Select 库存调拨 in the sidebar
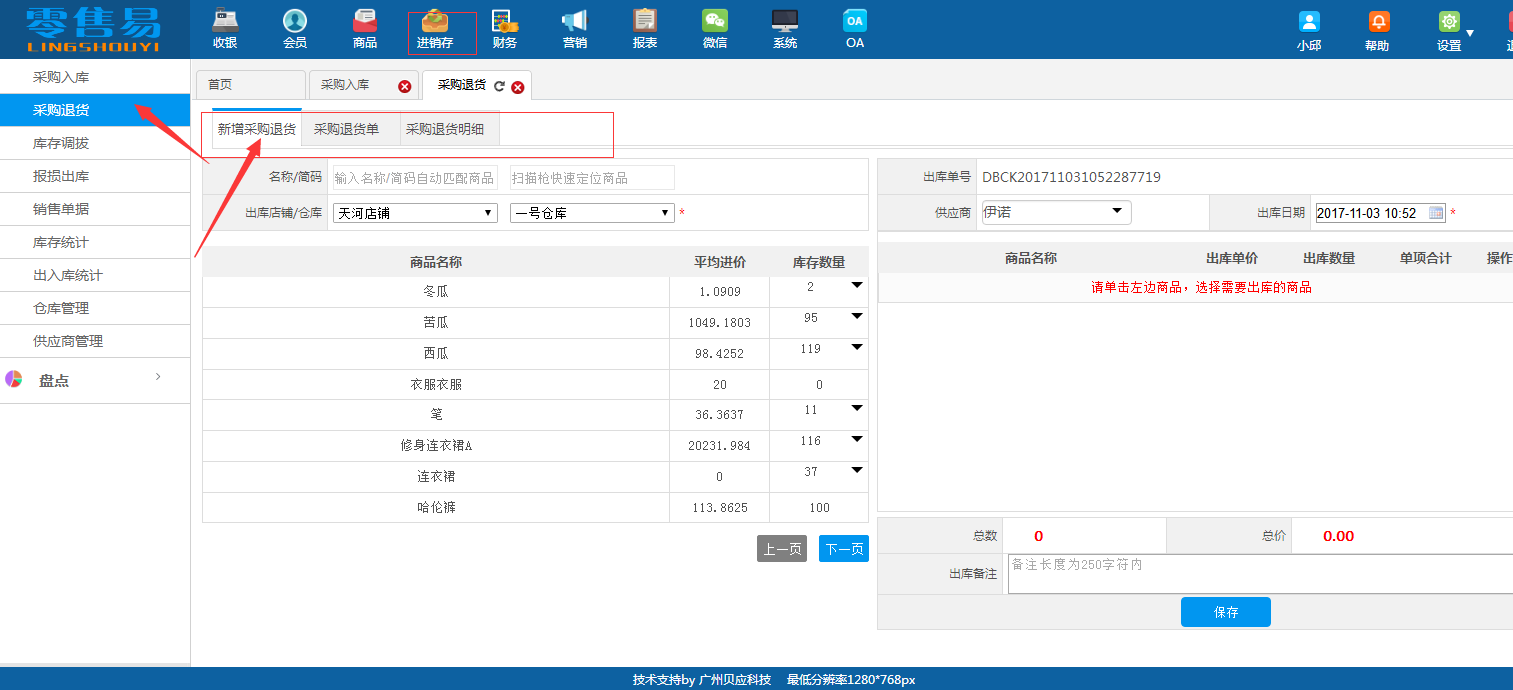This screenshot has width=1513, height=690. 61,143
